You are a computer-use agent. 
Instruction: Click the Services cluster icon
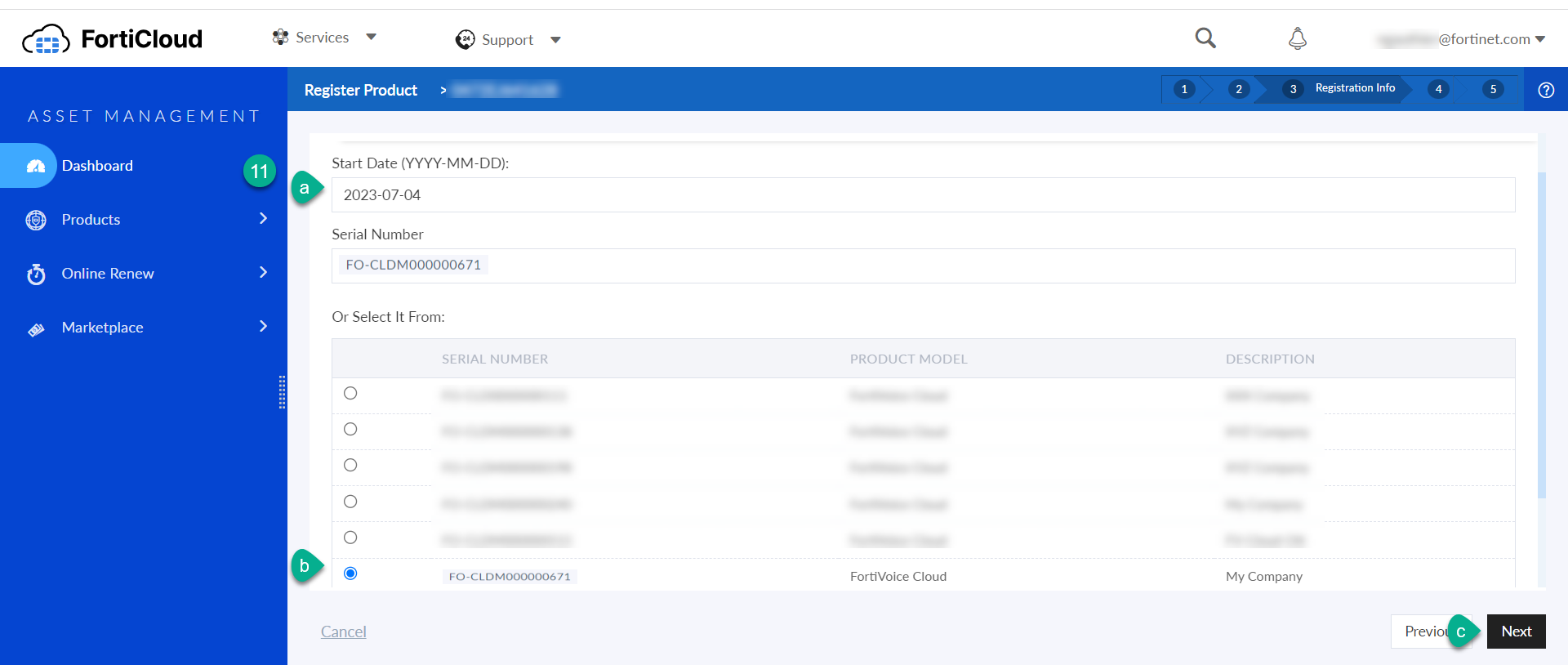tap(280, 37)
